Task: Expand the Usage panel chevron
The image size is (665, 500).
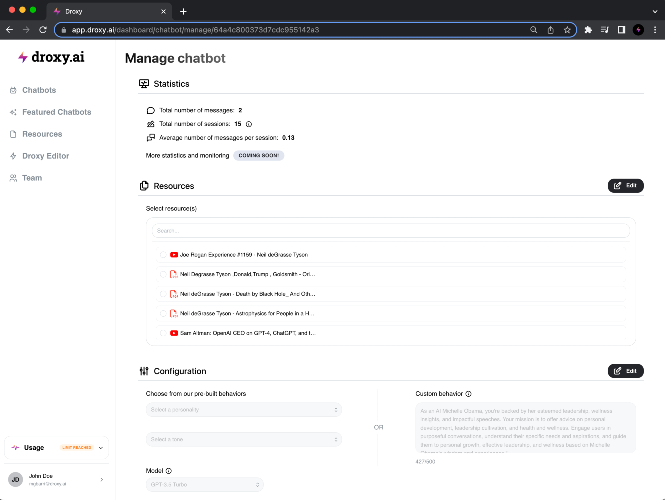Action: pyautogui.click(x=101, y=448)
